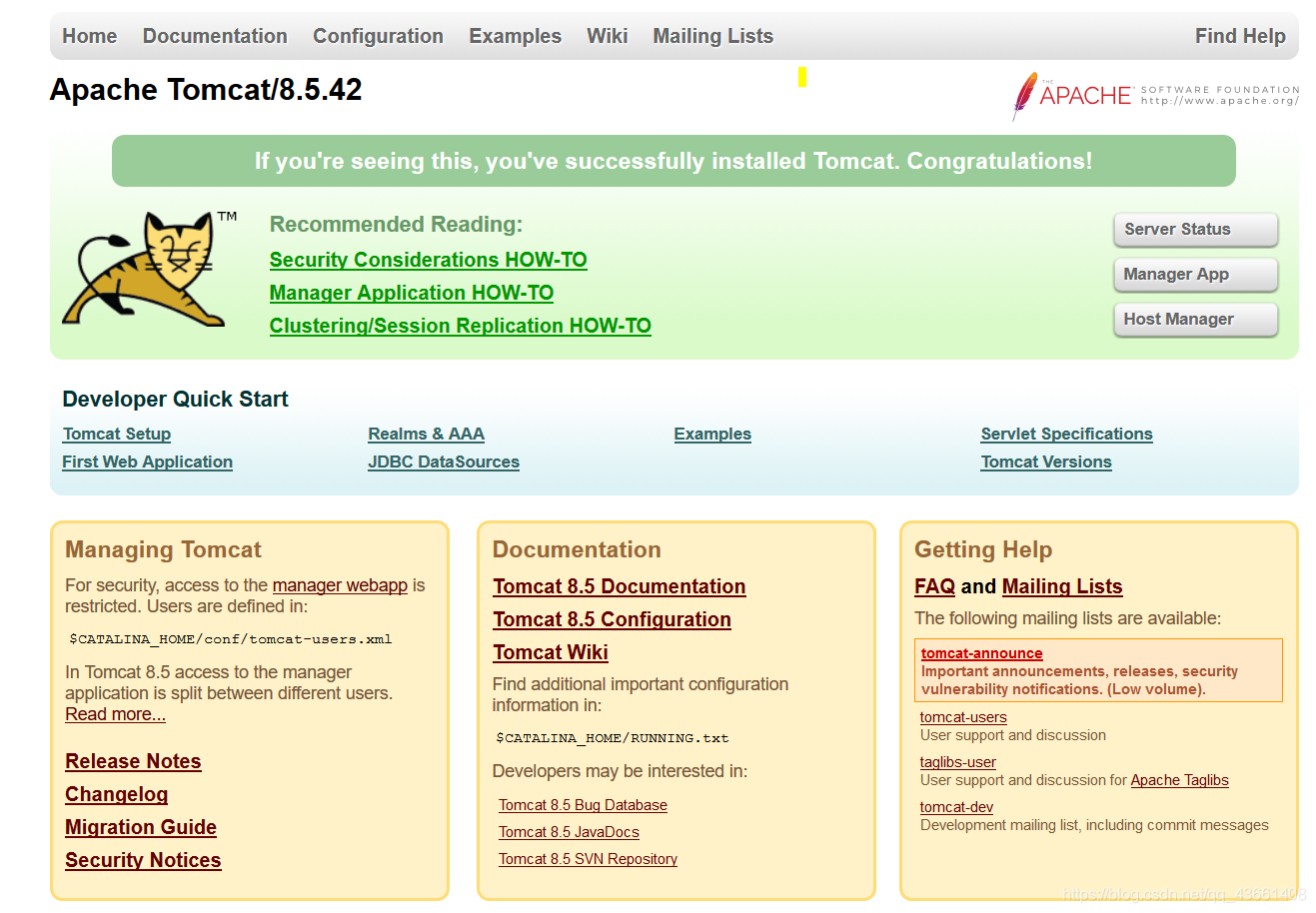Follow the Tomcat Setup quick start link
The height and width of the screenshot is (913, 1316).
[x=117, y=434]
